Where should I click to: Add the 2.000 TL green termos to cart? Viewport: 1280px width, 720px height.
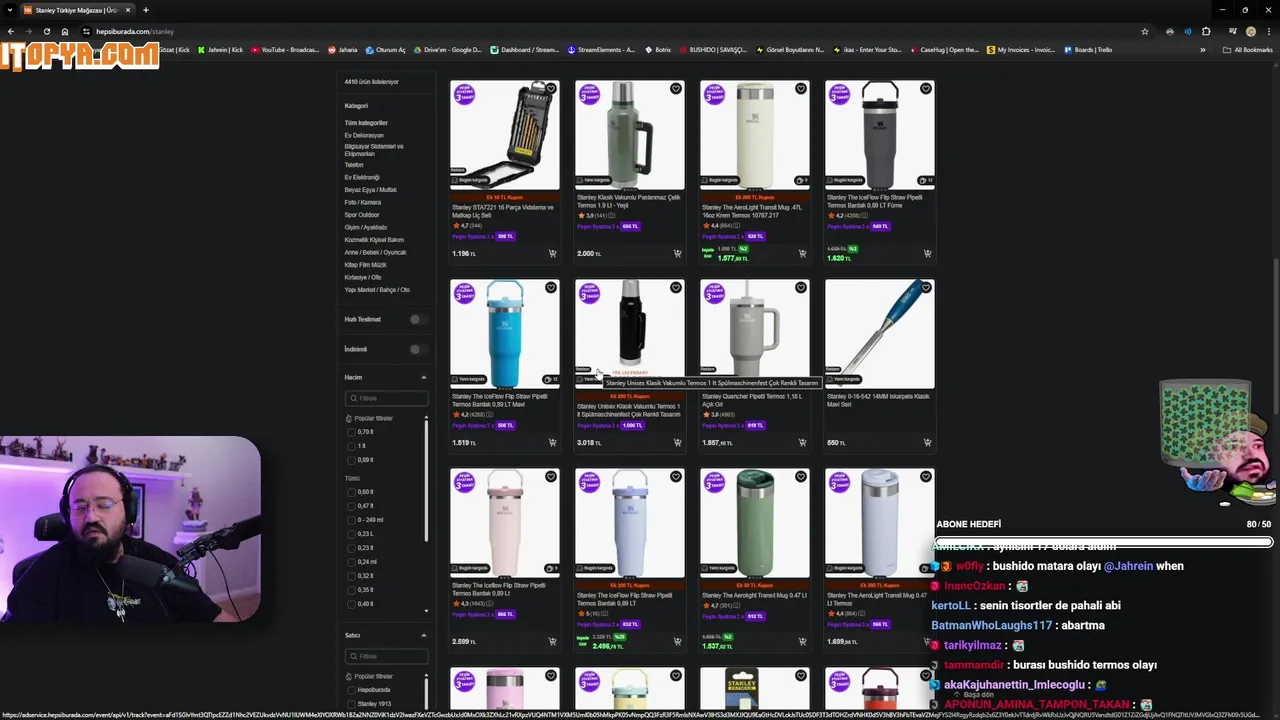677,254
